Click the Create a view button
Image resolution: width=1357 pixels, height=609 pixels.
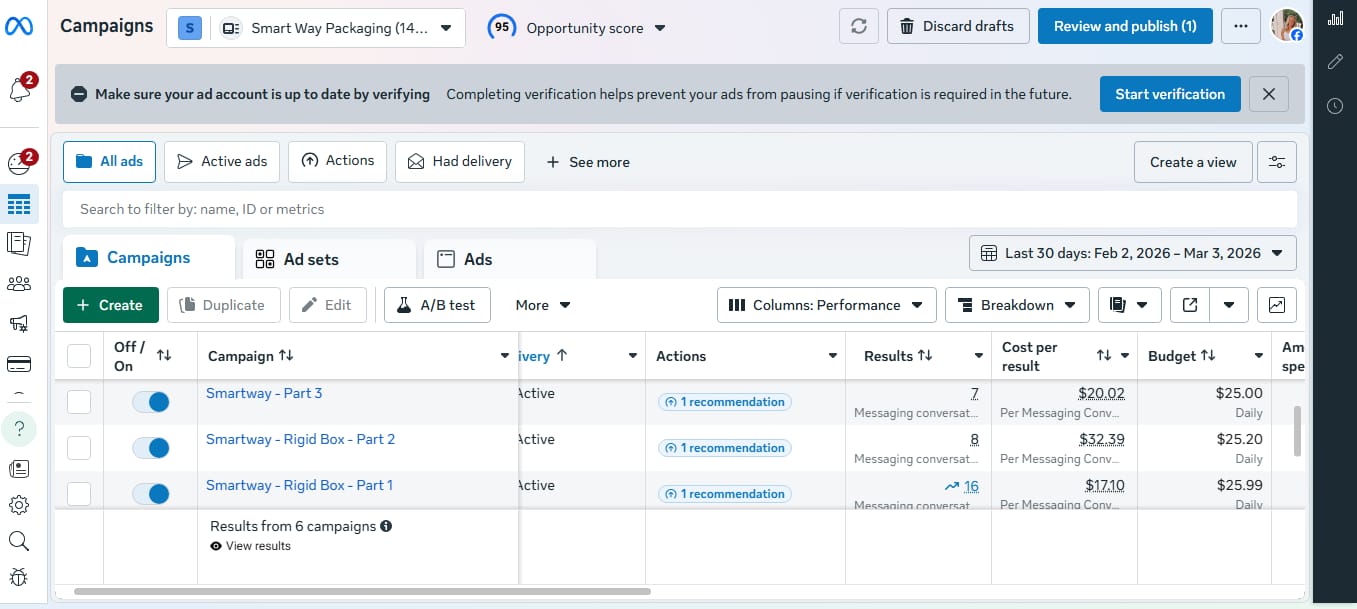1193,162
